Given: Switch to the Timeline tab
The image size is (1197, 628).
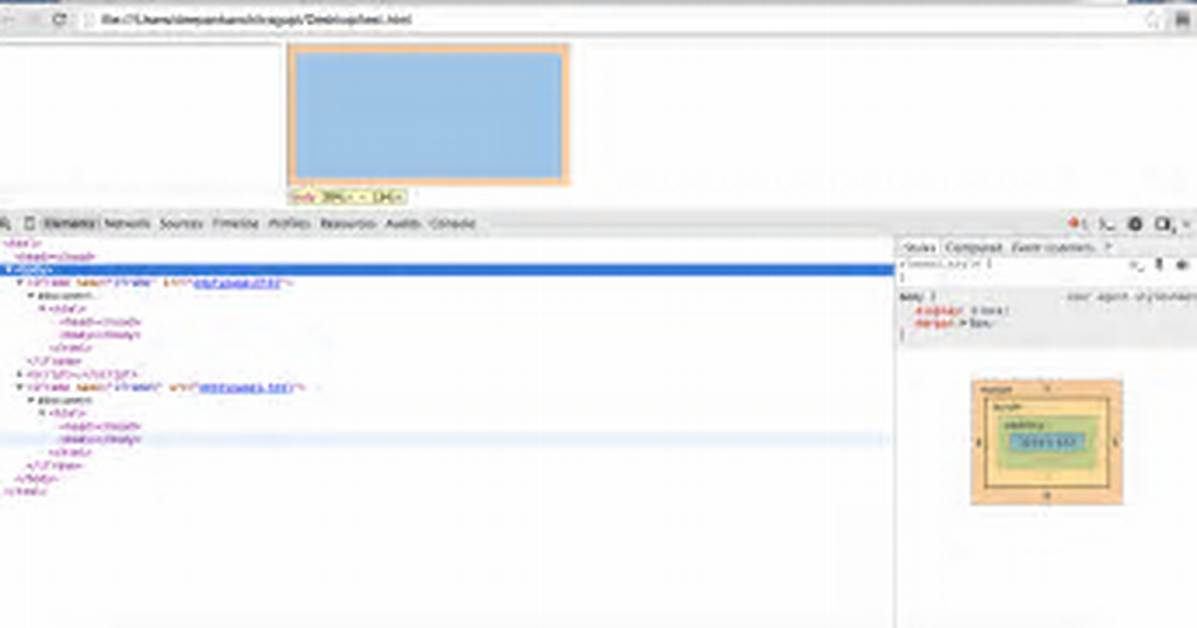Looking at the screenshot, I should [x=235, y=224].
